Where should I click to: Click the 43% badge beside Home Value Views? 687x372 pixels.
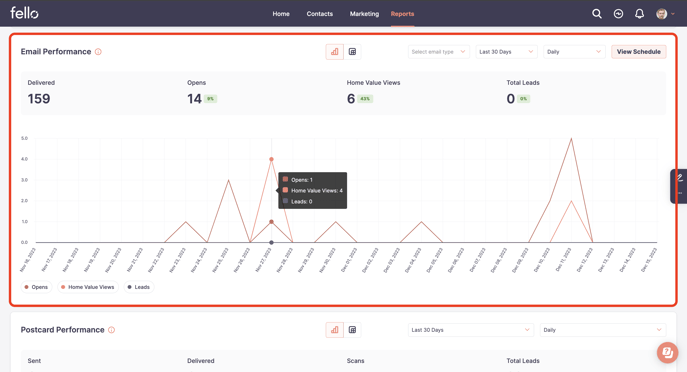coord(365,99)
